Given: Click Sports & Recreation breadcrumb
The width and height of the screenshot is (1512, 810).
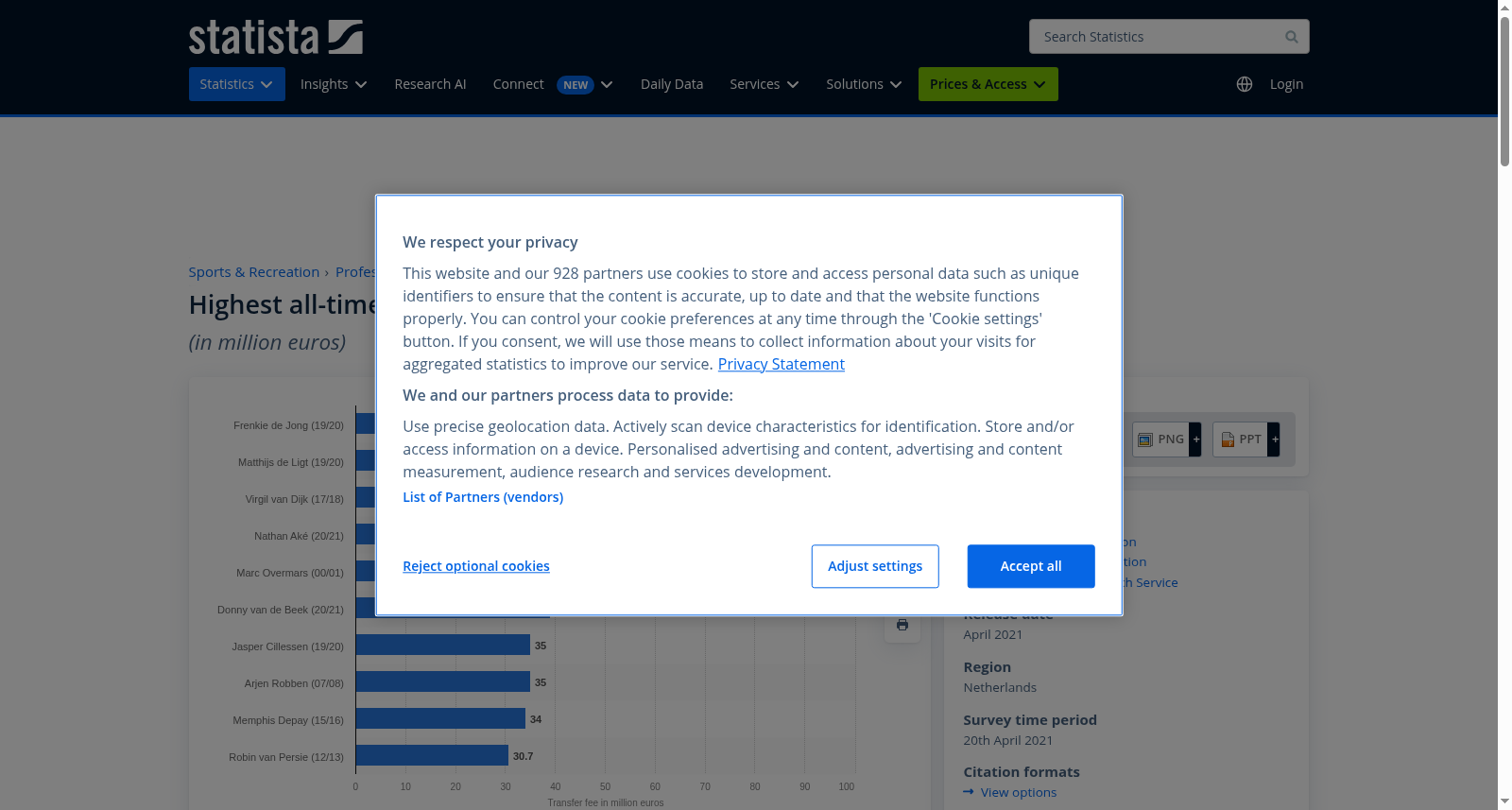Looking at the screenshot, I should coord(254,272).
